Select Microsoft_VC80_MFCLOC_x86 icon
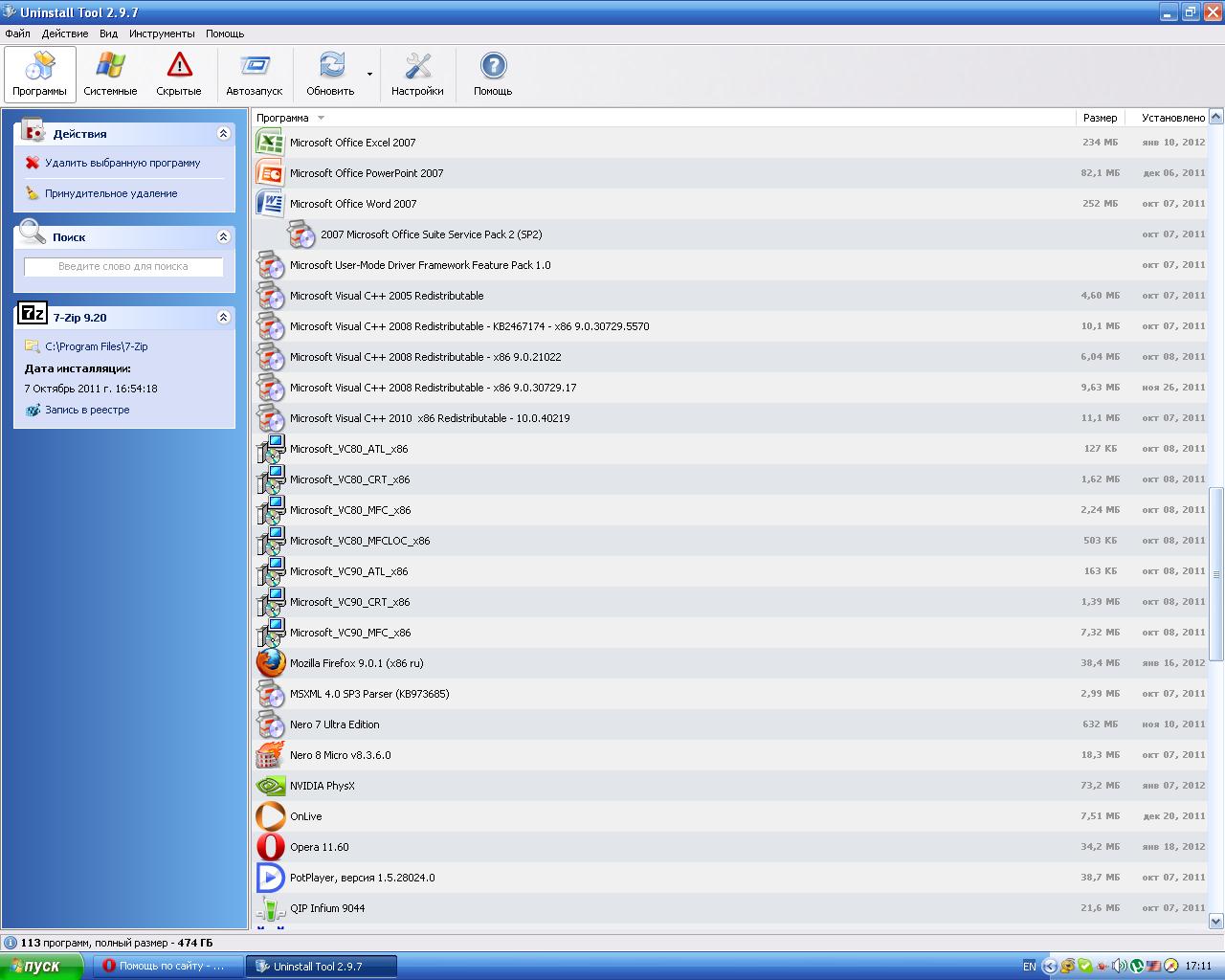1225x980 pixels. (271, 541)
